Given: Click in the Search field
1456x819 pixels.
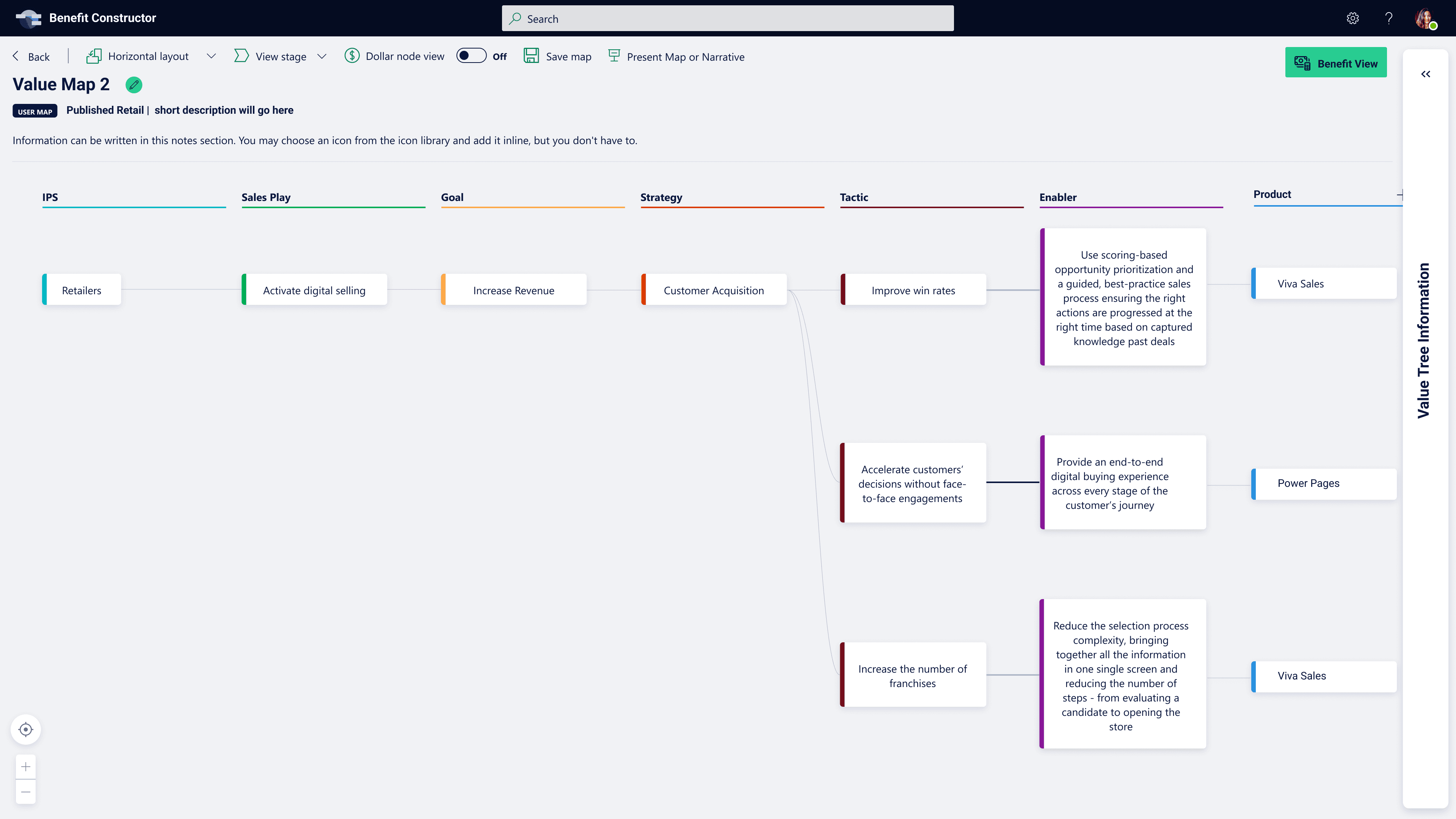Looking at the screenshot, I should click(728, 19).
